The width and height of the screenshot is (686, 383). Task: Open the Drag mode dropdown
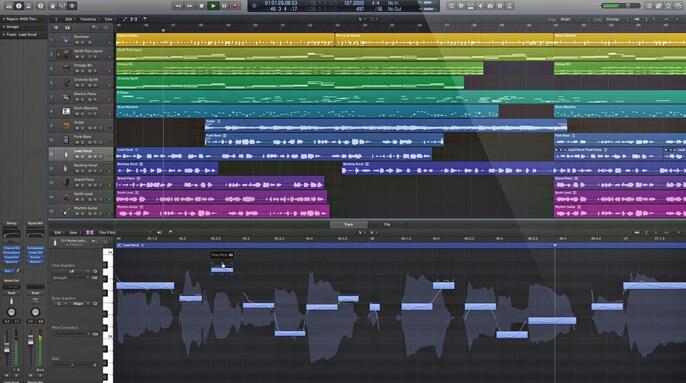[x=617, y=19]
